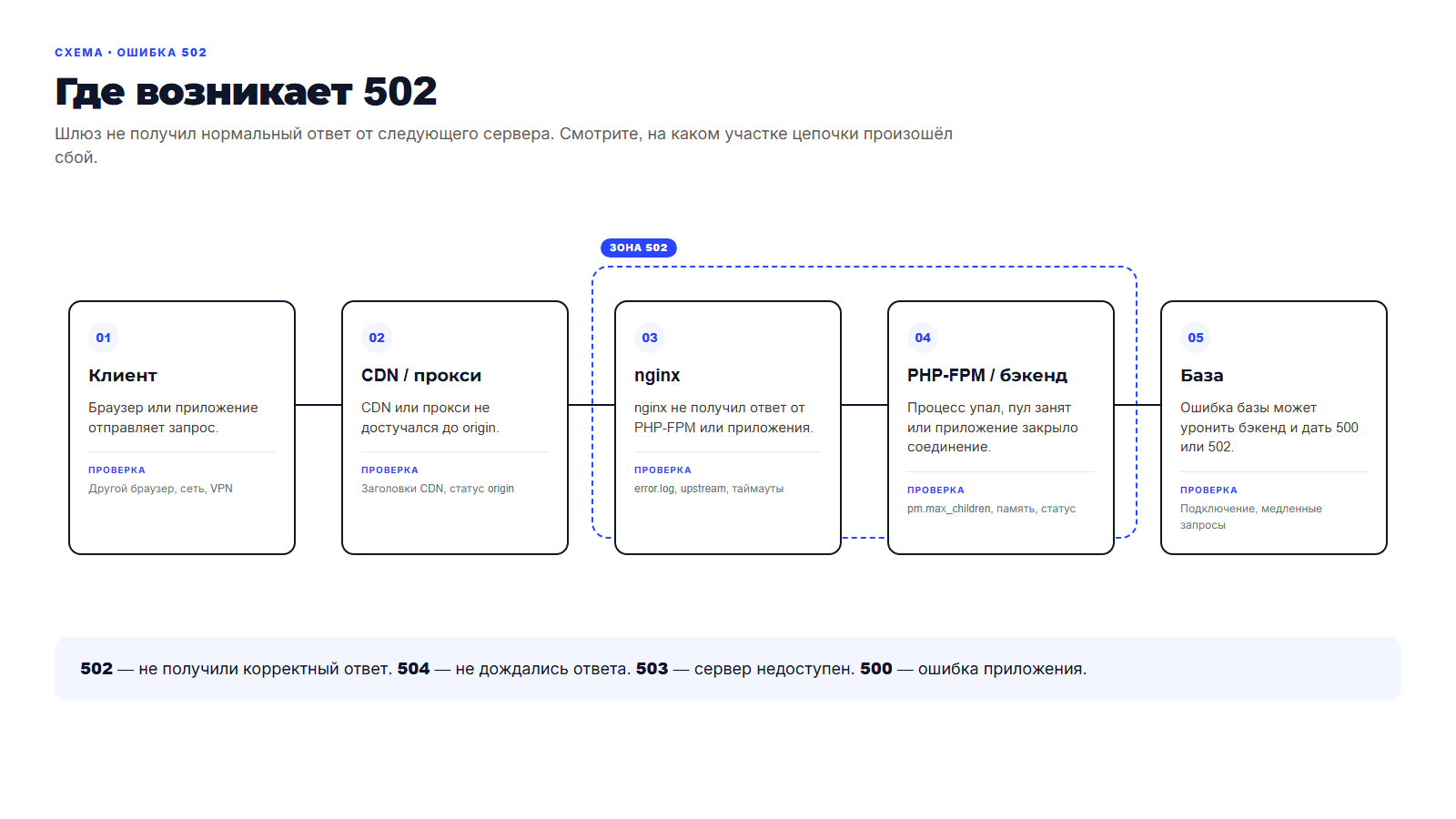Click «Подключение, медленные запросы» check text

[x=1251, y=517]
